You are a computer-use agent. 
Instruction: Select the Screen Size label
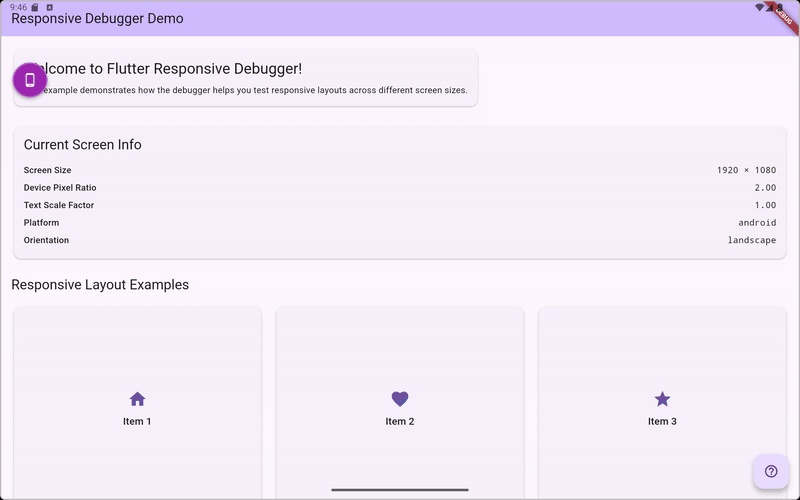point(47,170)
